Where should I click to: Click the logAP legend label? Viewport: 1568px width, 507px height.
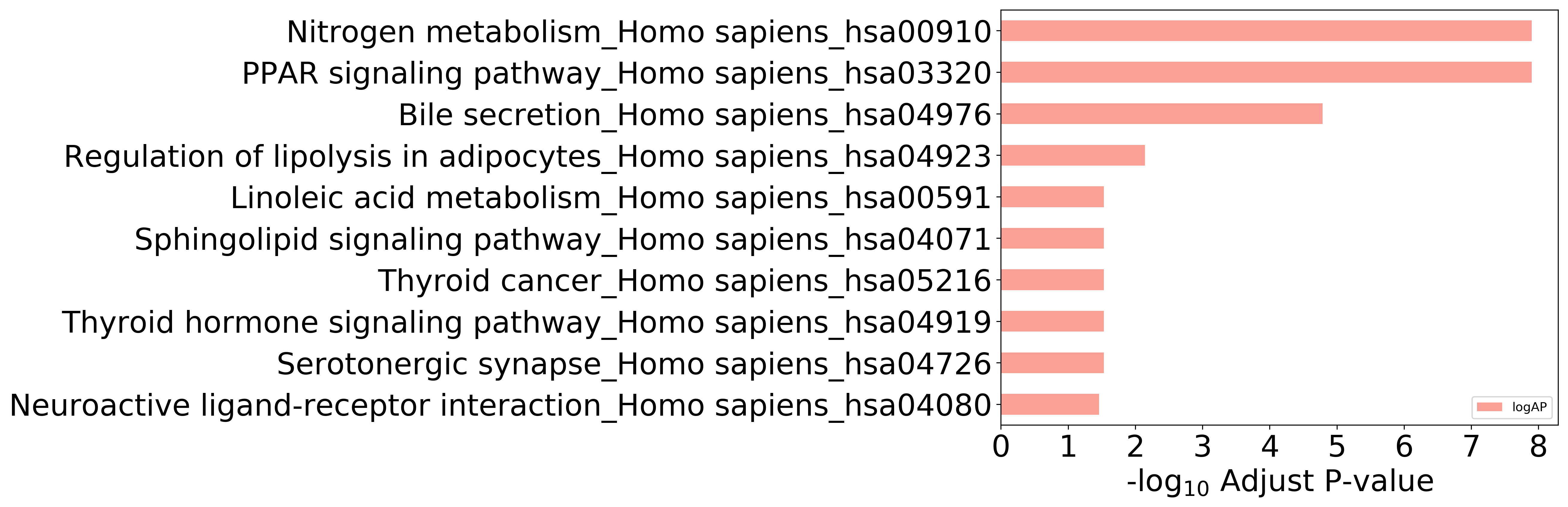click(1529, 407)
